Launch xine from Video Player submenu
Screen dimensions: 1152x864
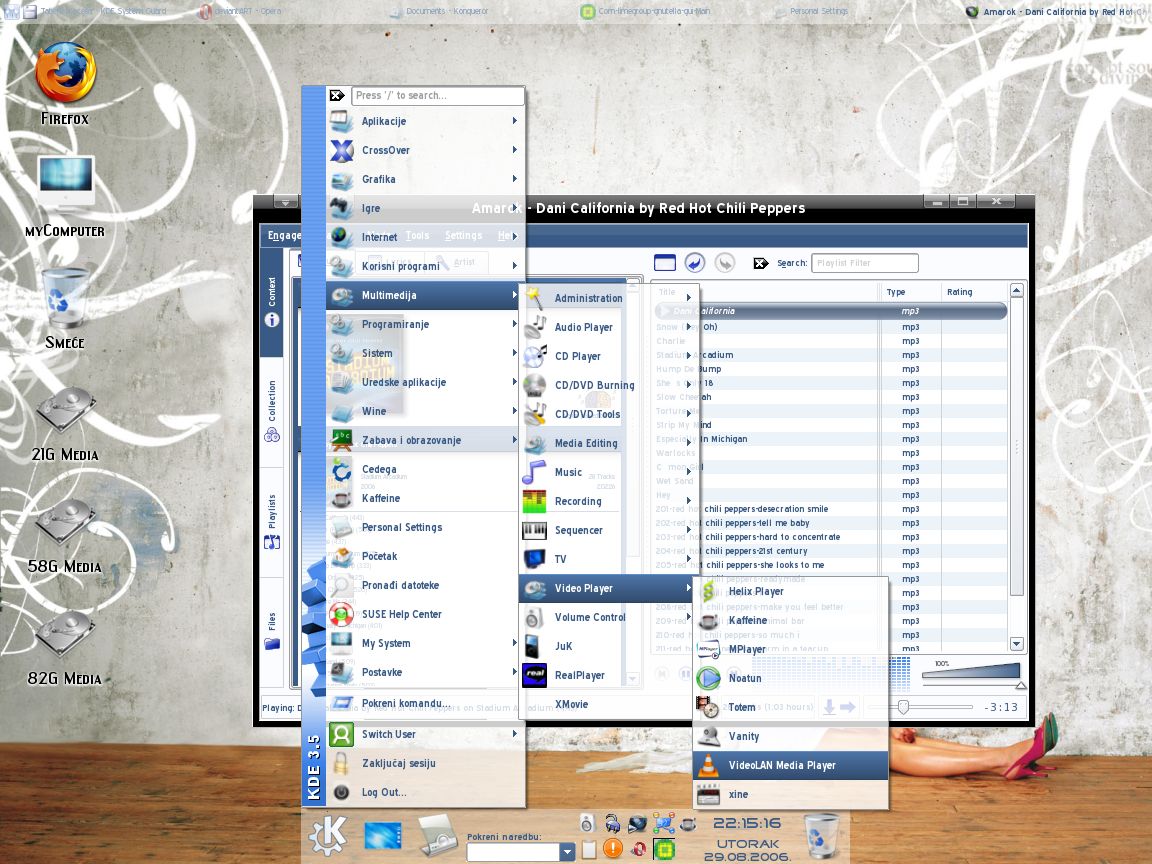click(791, 794)
